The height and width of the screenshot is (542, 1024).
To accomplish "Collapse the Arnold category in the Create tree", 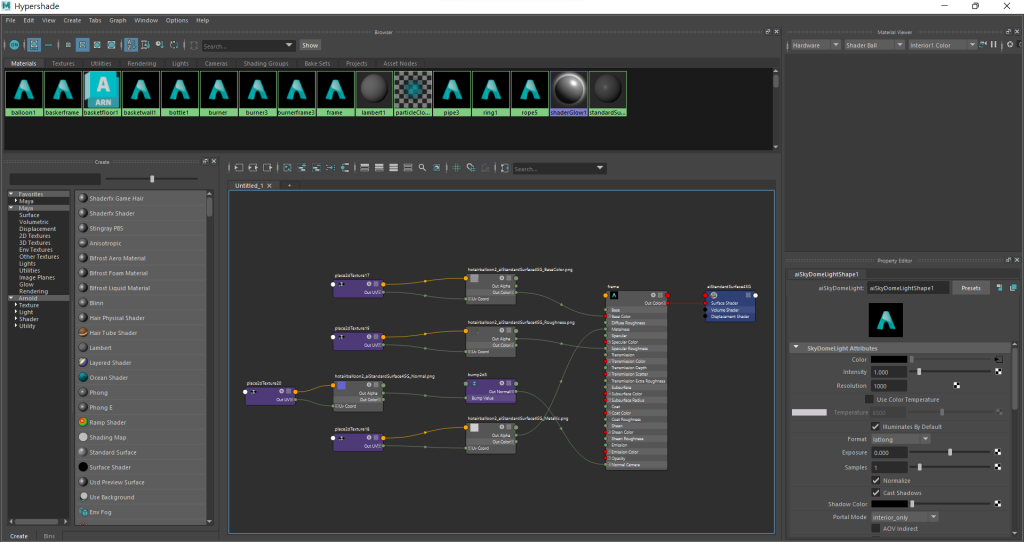I will [x=11, y=298].
